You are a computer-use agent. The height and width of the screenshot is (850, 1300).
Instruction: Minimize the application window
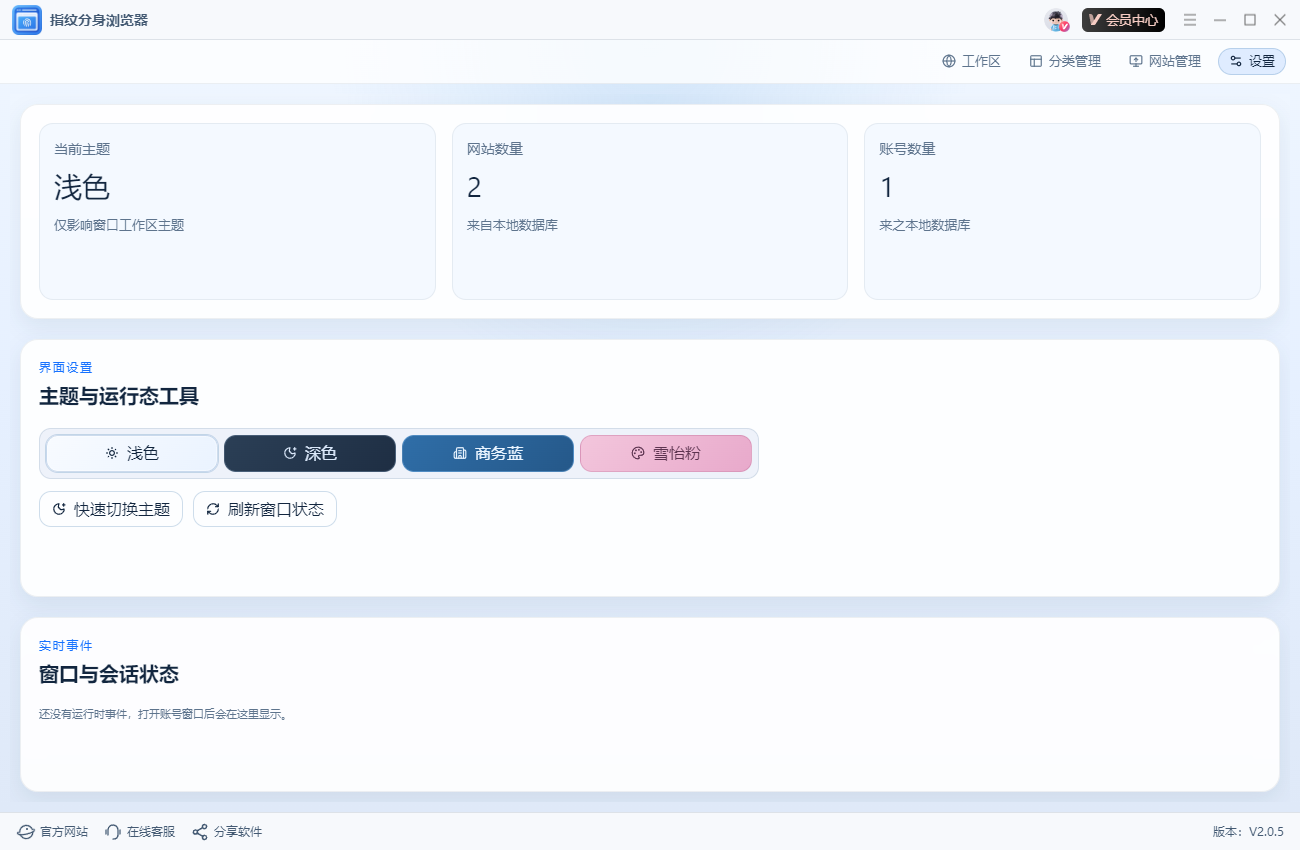tap(1220, 20)
